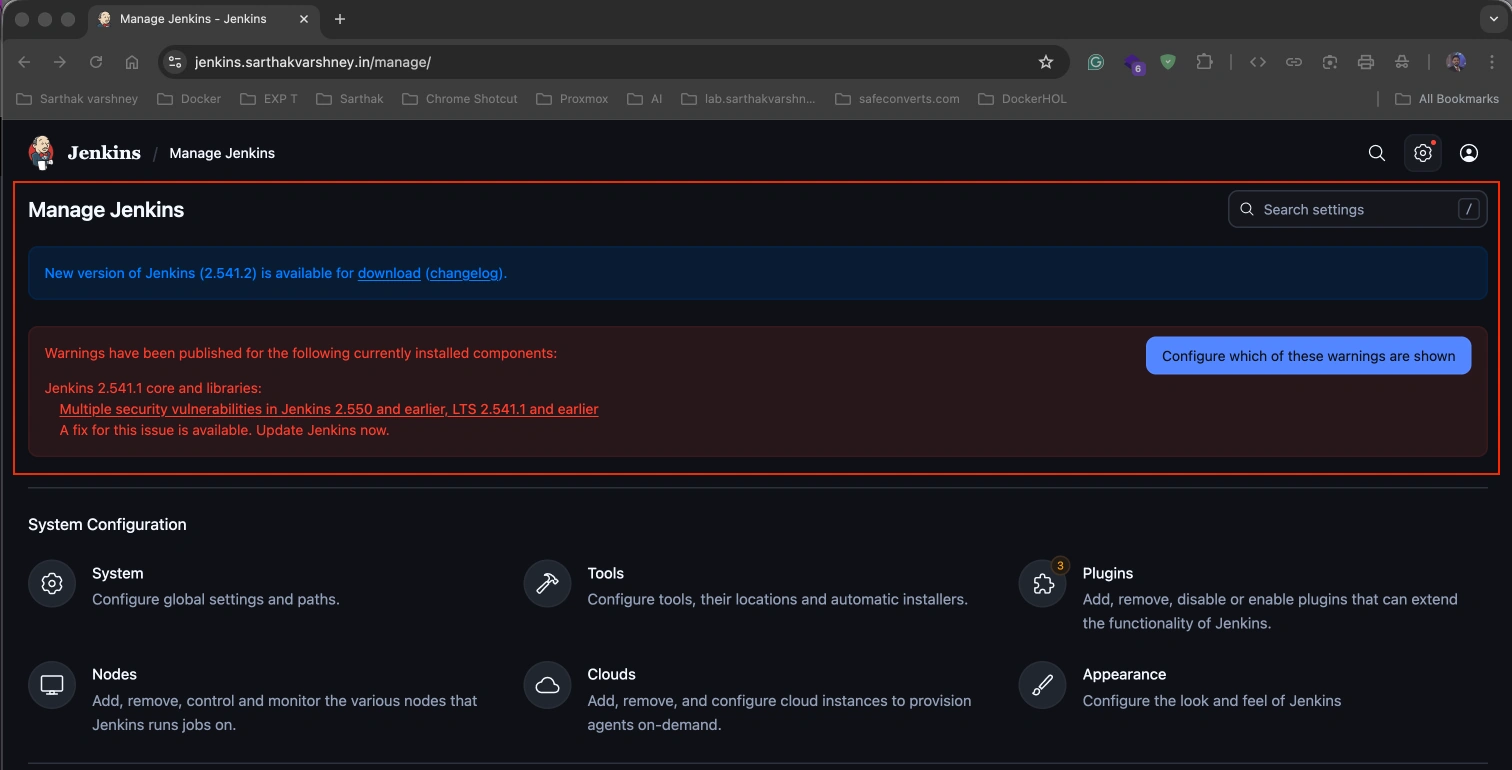Screen dimensions: 1512x770
Task: Click the Manage Jenkins breadcrumb
Action: pyautogui.click(x=222, y=153)
